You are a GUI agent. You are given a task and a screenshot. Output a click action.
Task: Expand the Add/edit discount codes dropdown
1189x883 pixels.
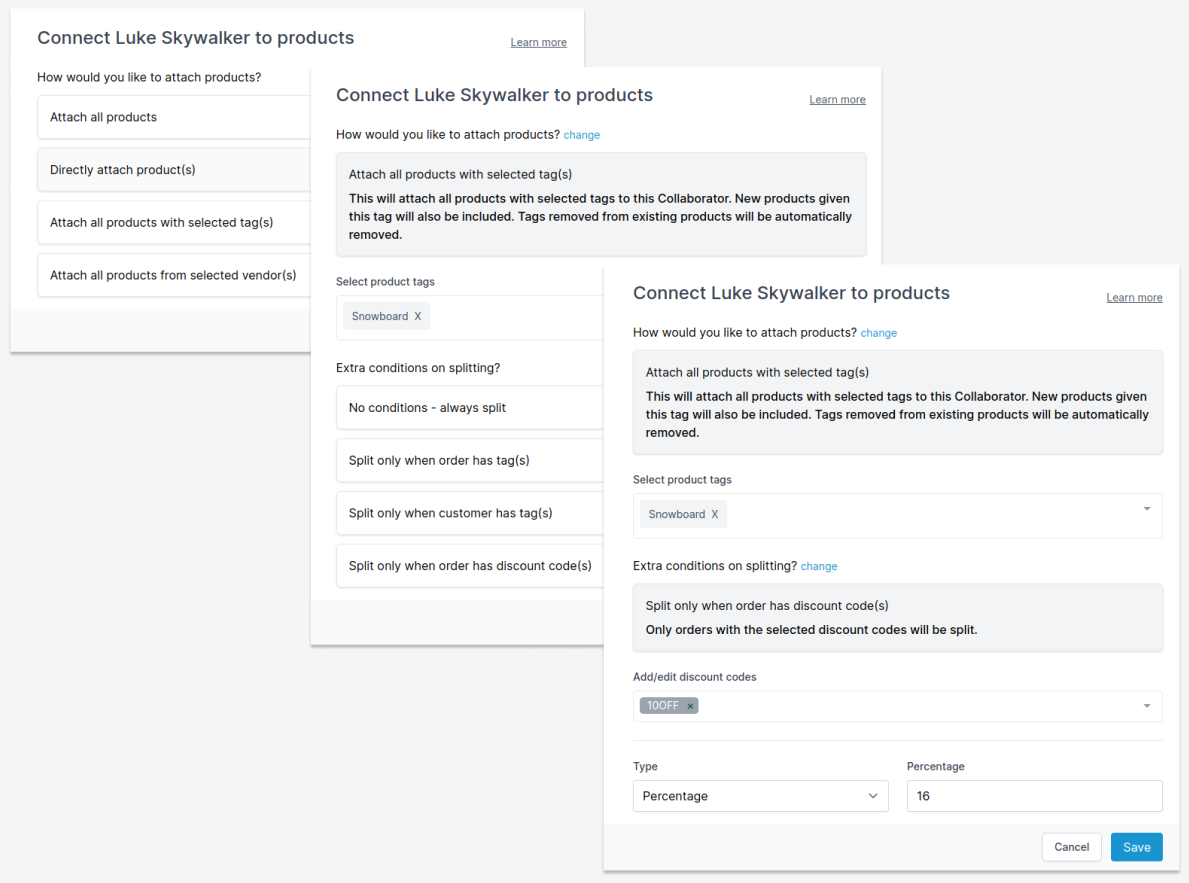click(x=1146, y=705)
